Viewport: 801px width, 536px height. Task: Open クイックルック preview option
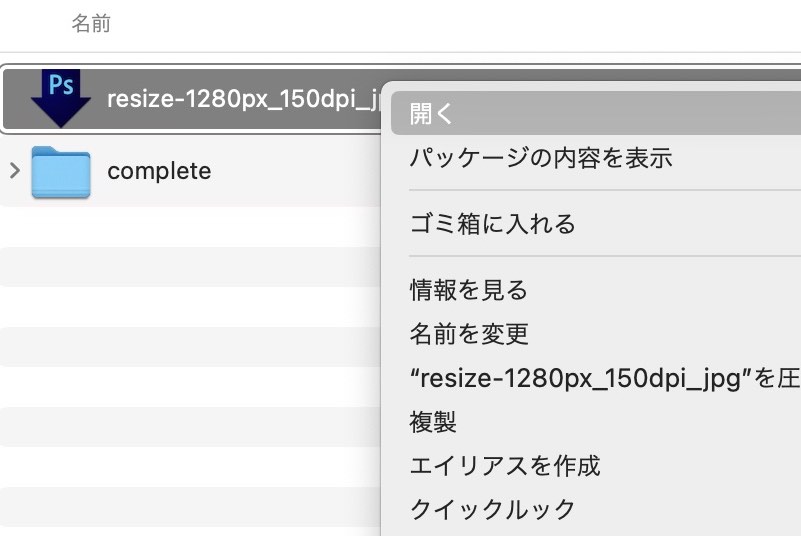tap(493, 509)
